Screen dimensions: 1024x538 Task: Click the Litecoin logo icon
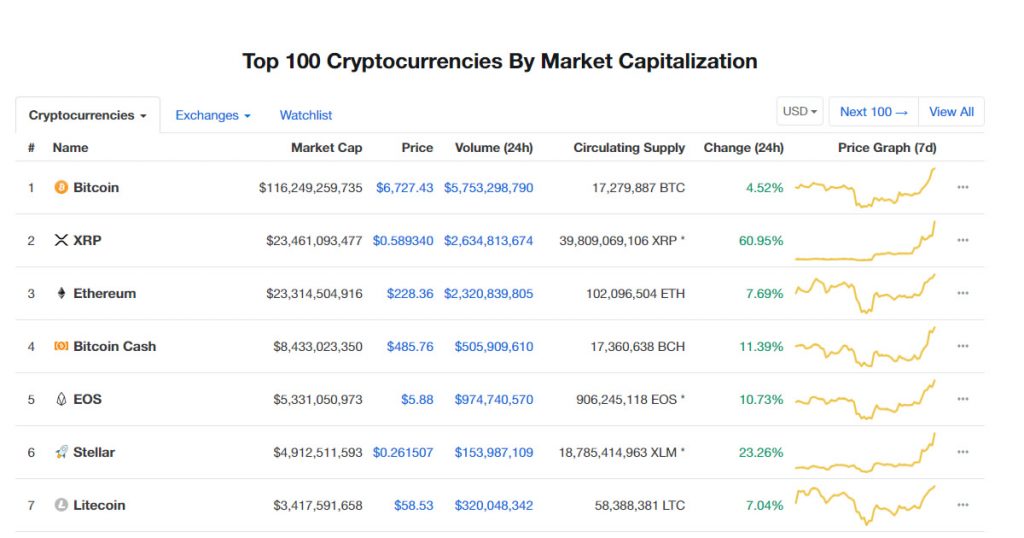pyautogui.click(x=61, y=505)
